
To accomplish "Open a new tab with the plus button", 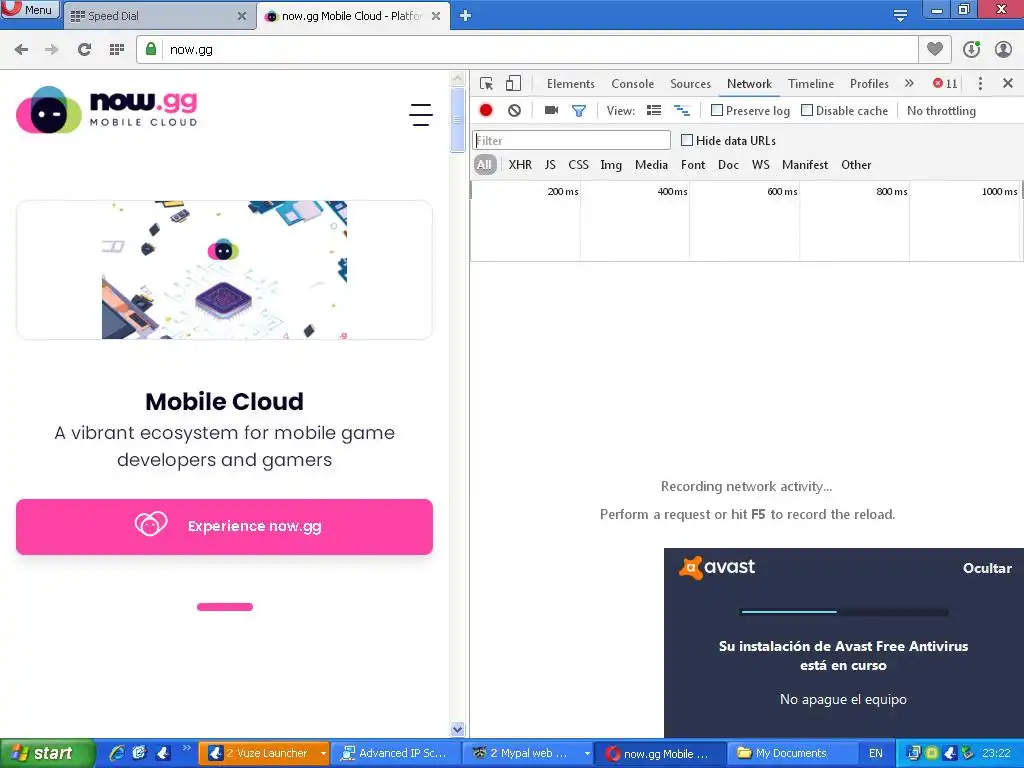I will pos(465,16).
